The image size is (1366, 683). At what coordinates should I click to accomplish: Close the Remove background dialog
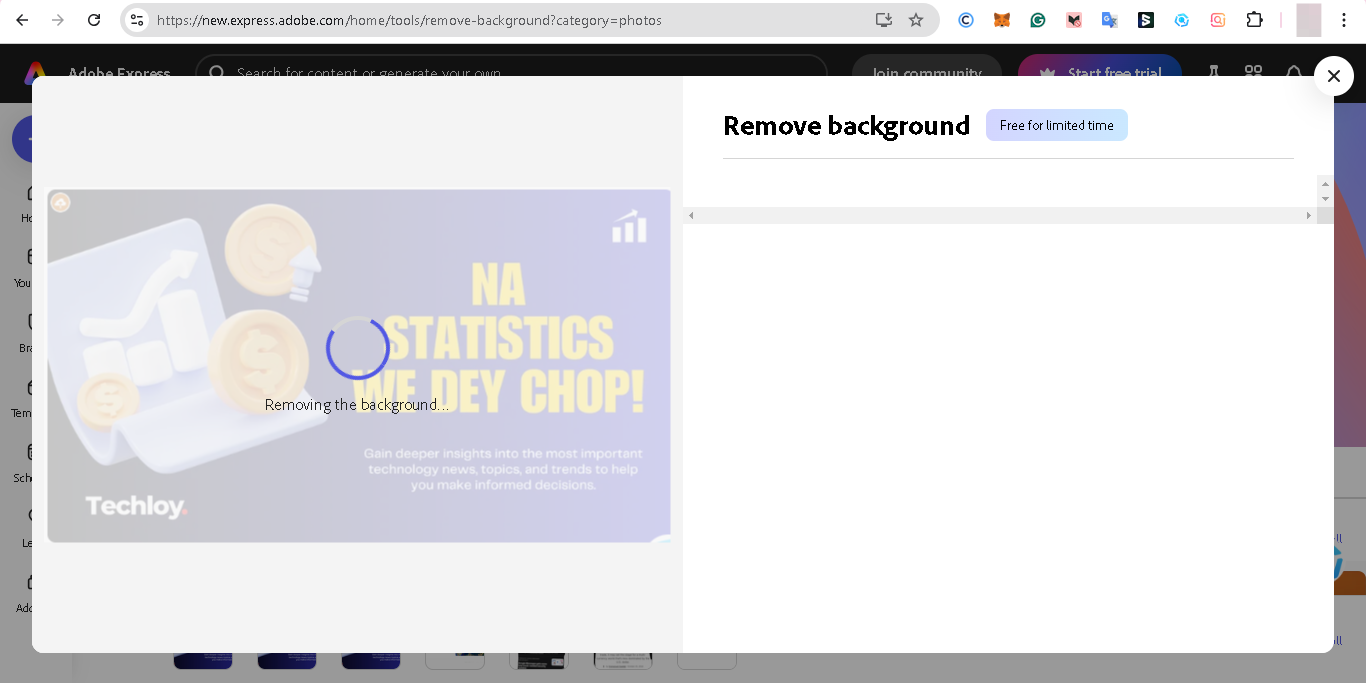1333,76
